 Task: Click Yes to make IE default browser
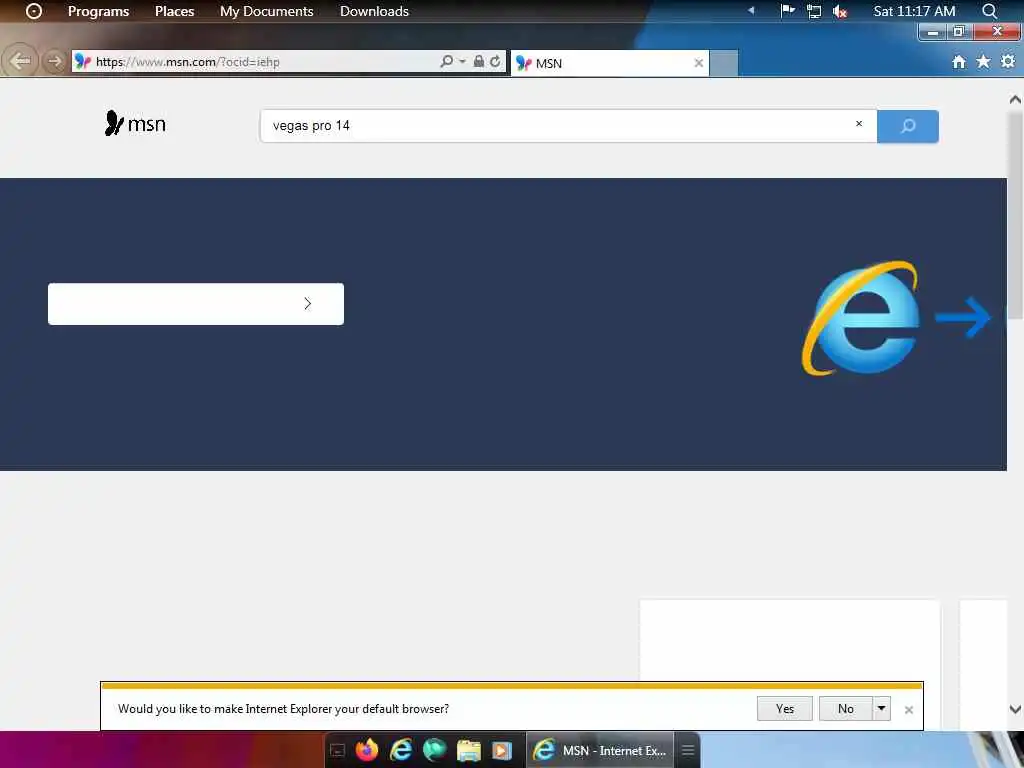click(x=784, y=709)
